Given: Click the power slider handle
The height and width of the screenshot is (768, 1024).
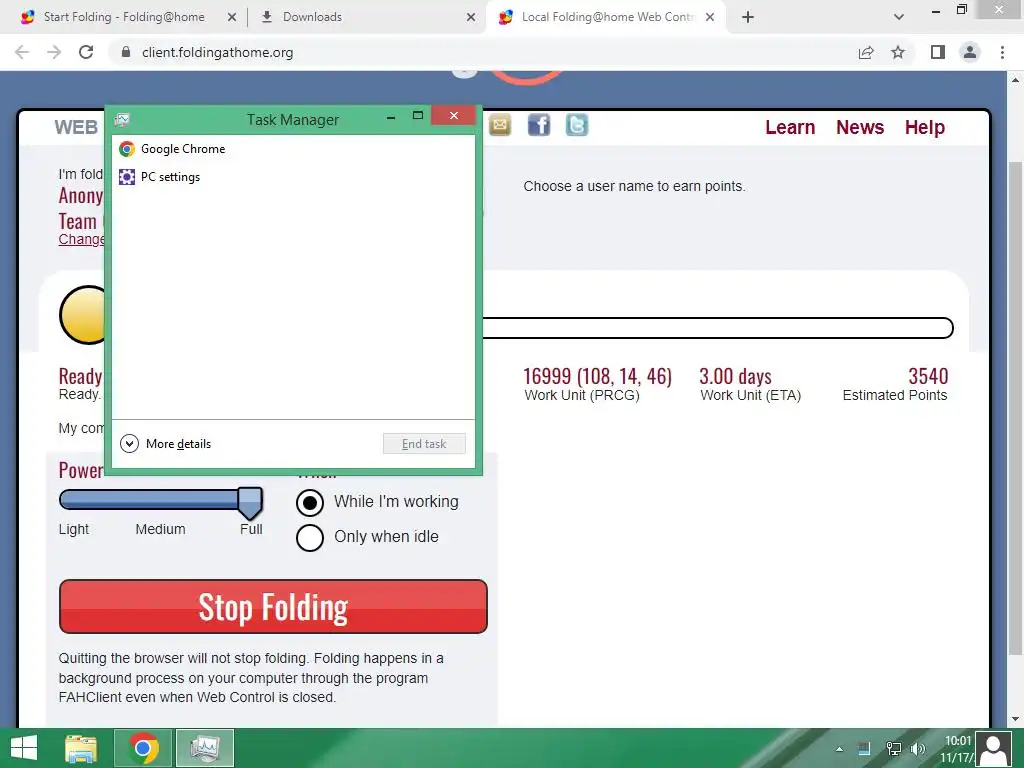Looking at the screenshot, I should (250, 502).
